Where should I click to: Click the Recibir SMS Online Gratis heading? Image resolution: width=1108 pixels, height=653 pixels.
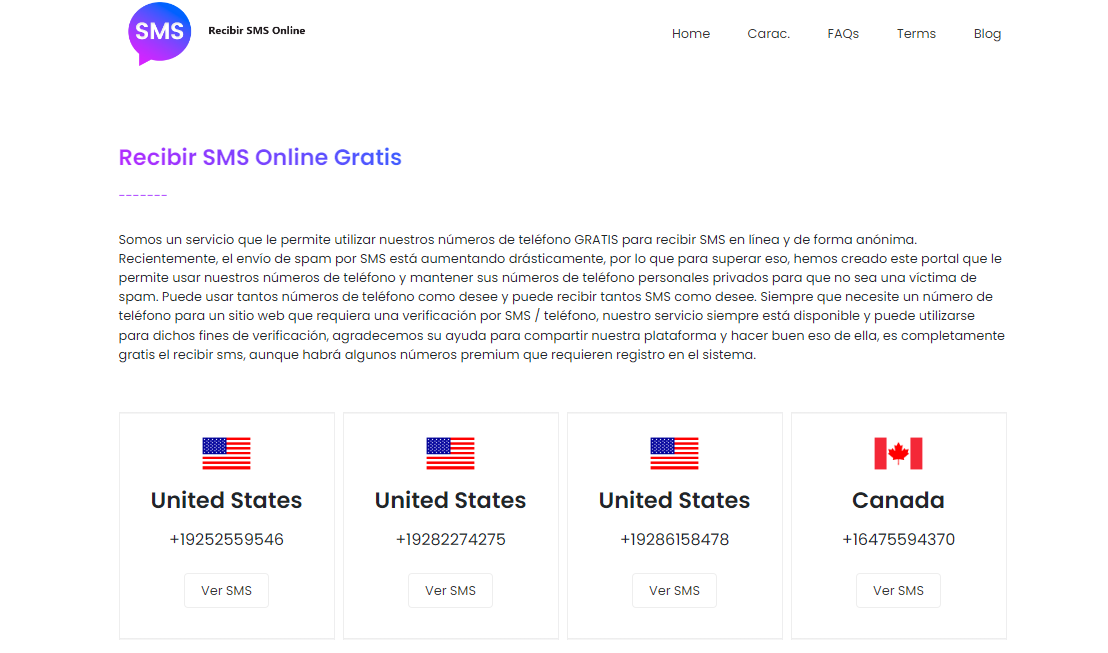259,157
